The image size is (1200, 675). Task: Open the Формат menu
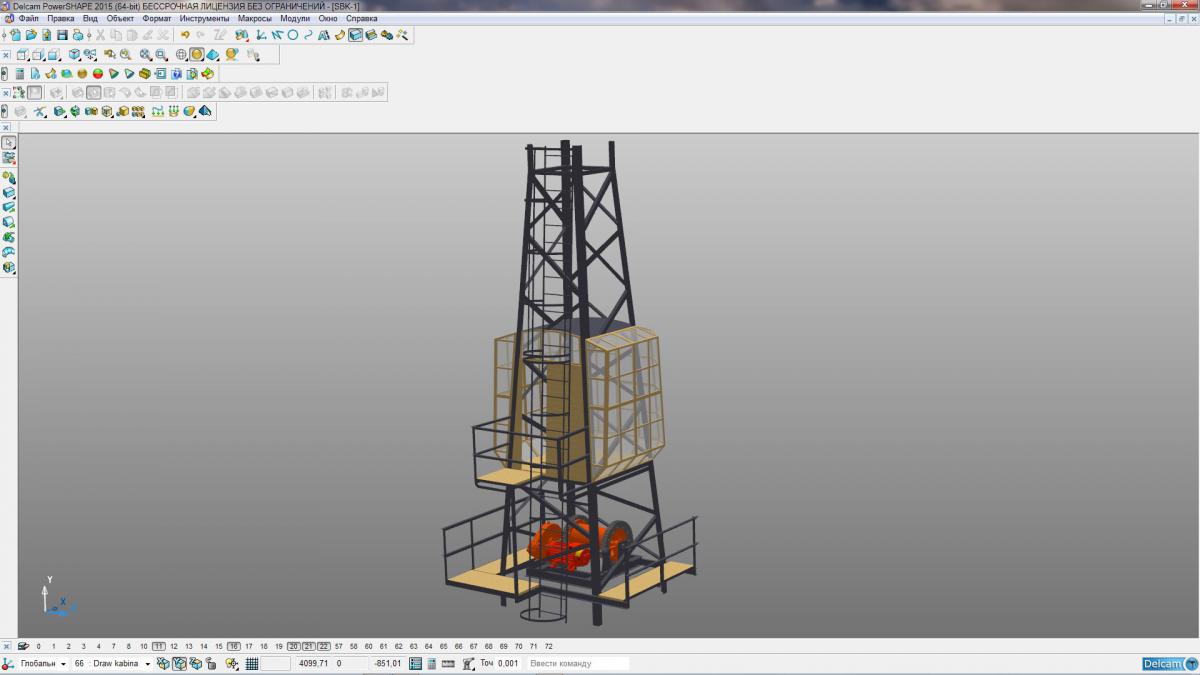pyautogui.click(x=157, y=18)
